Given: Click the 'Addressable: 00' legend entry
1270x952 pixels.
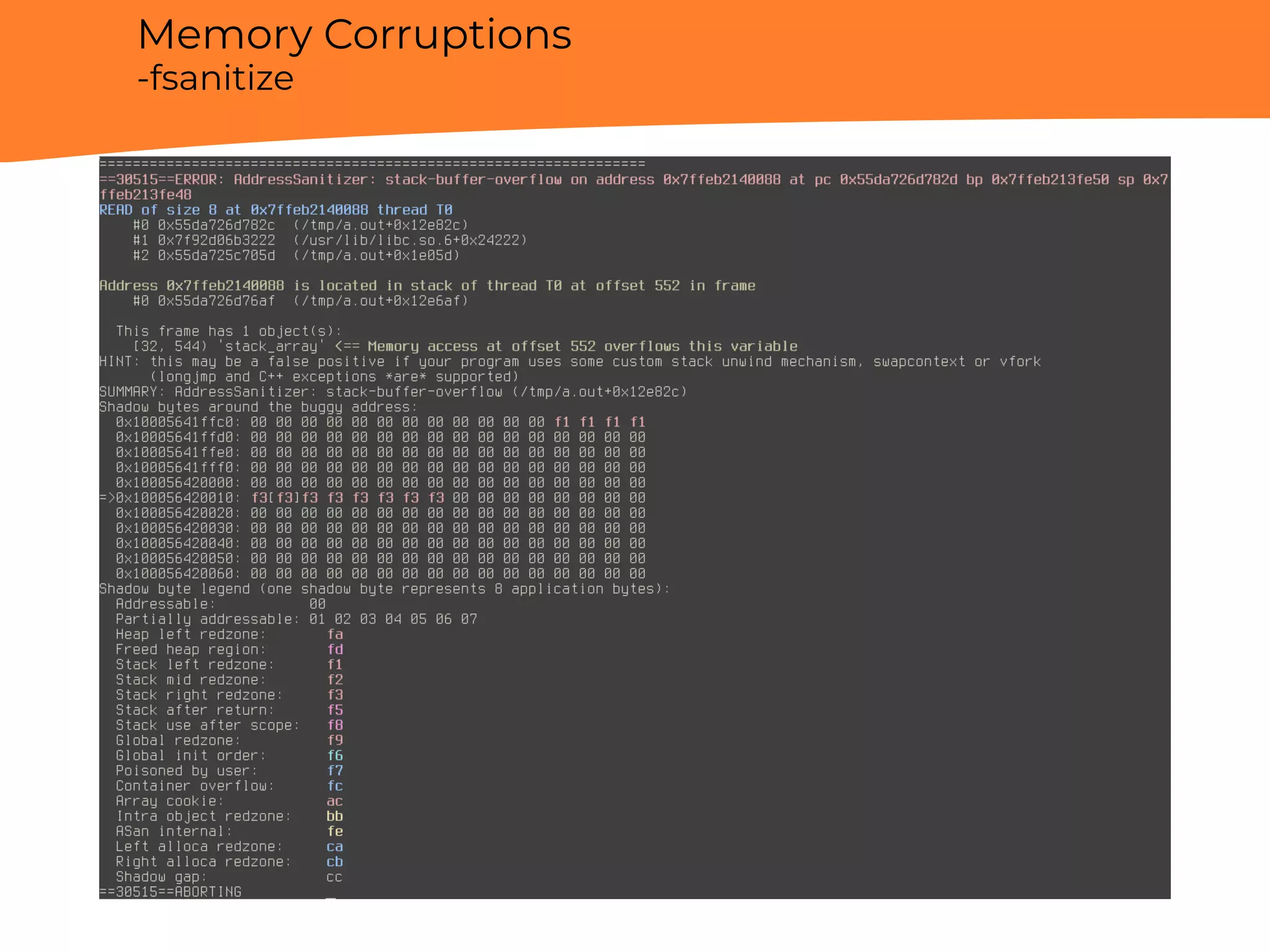Looking at the screenshot, I should 221,604.
